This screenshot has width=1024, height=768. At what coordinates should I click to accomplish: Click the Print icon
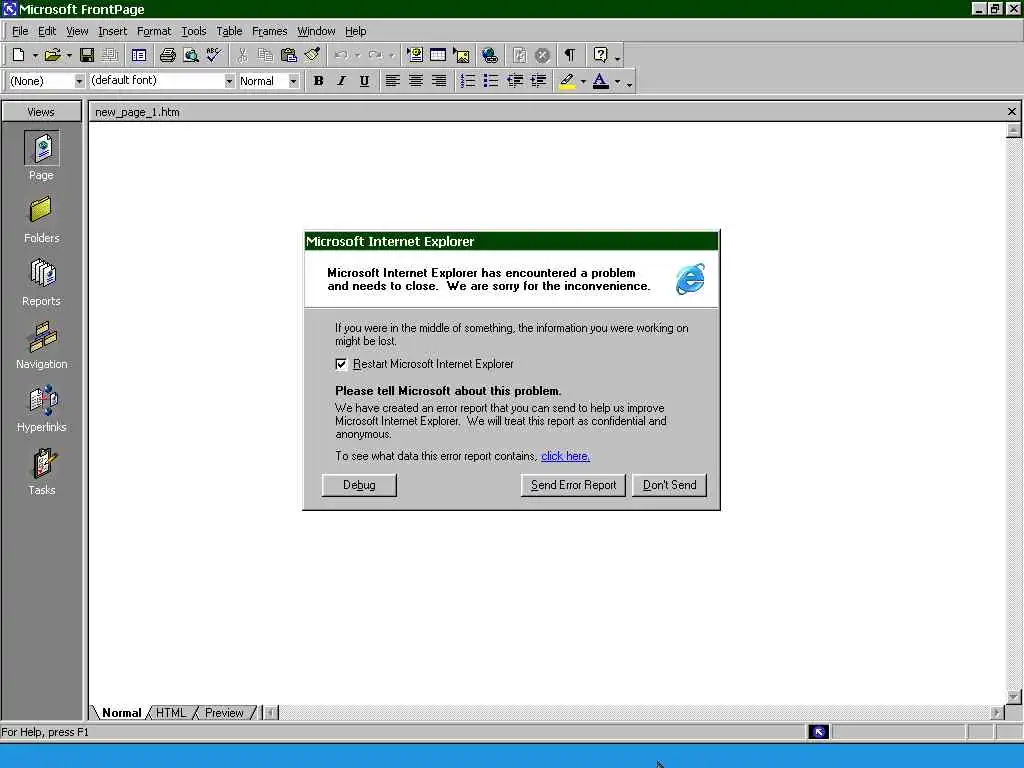click(x=168, y=56)
